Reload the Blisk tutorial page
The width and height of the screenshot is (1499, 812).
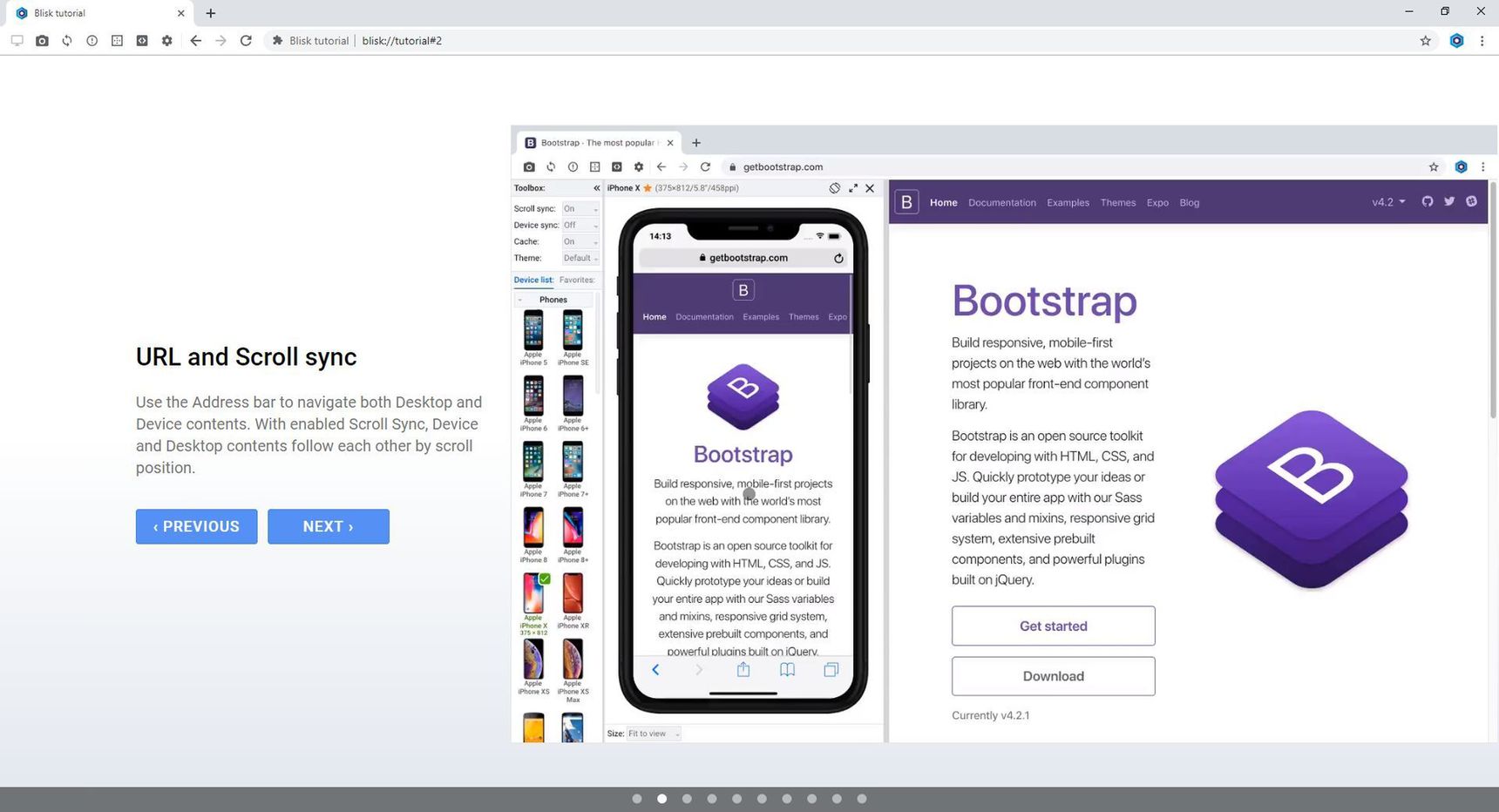[246, 41]
